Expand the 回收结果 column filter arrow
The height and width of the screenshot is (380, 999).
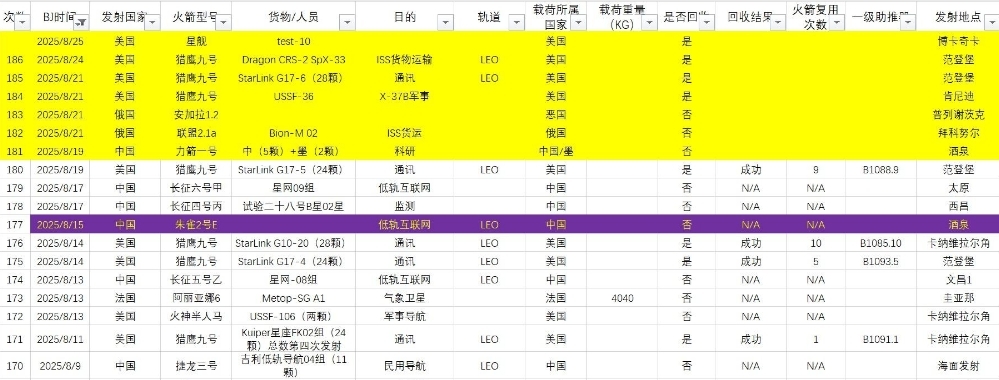pos(779,22)
